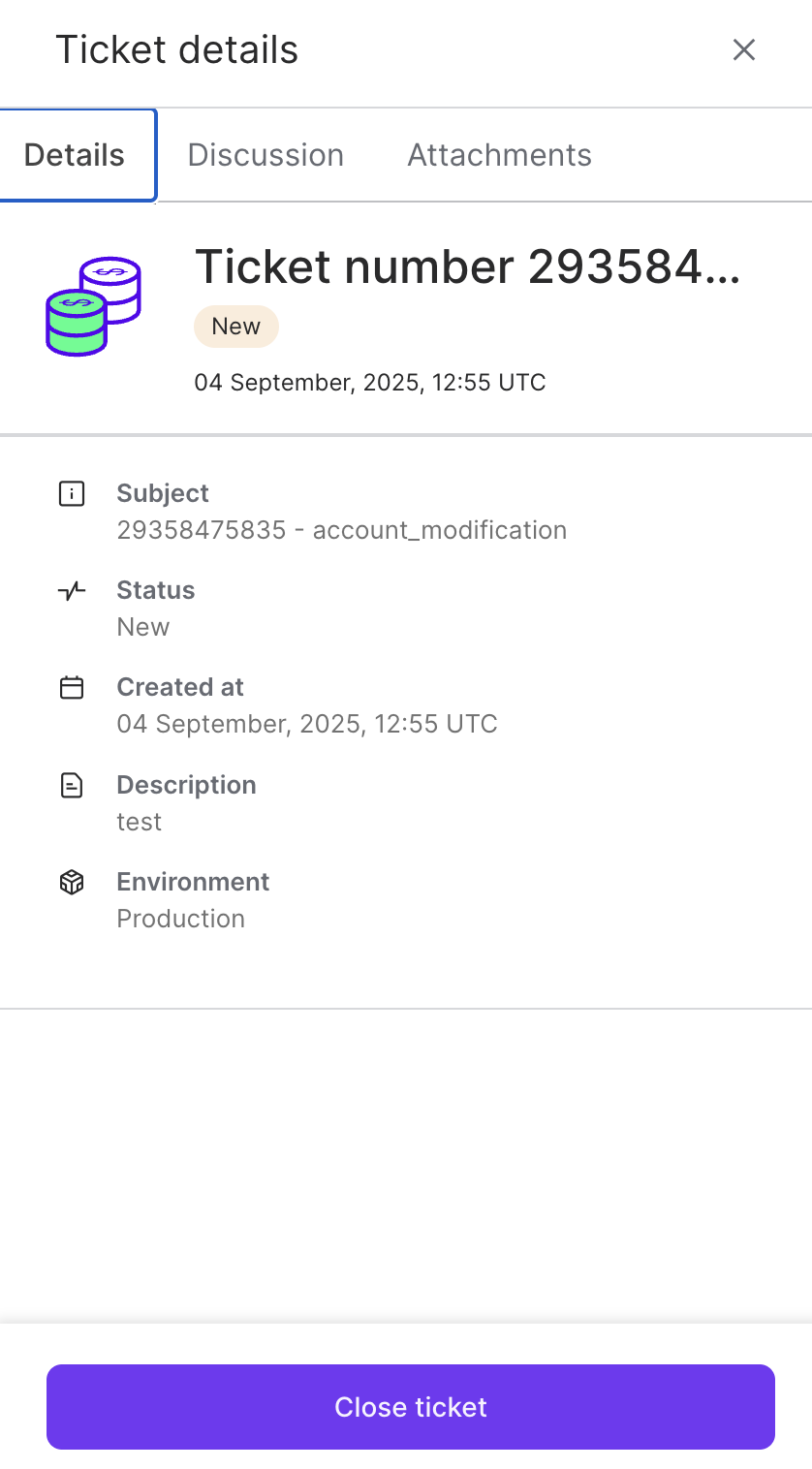The width and height of the screenshot is (812, 1469).
Task: Open the Attachments tab
Action: 498,154
